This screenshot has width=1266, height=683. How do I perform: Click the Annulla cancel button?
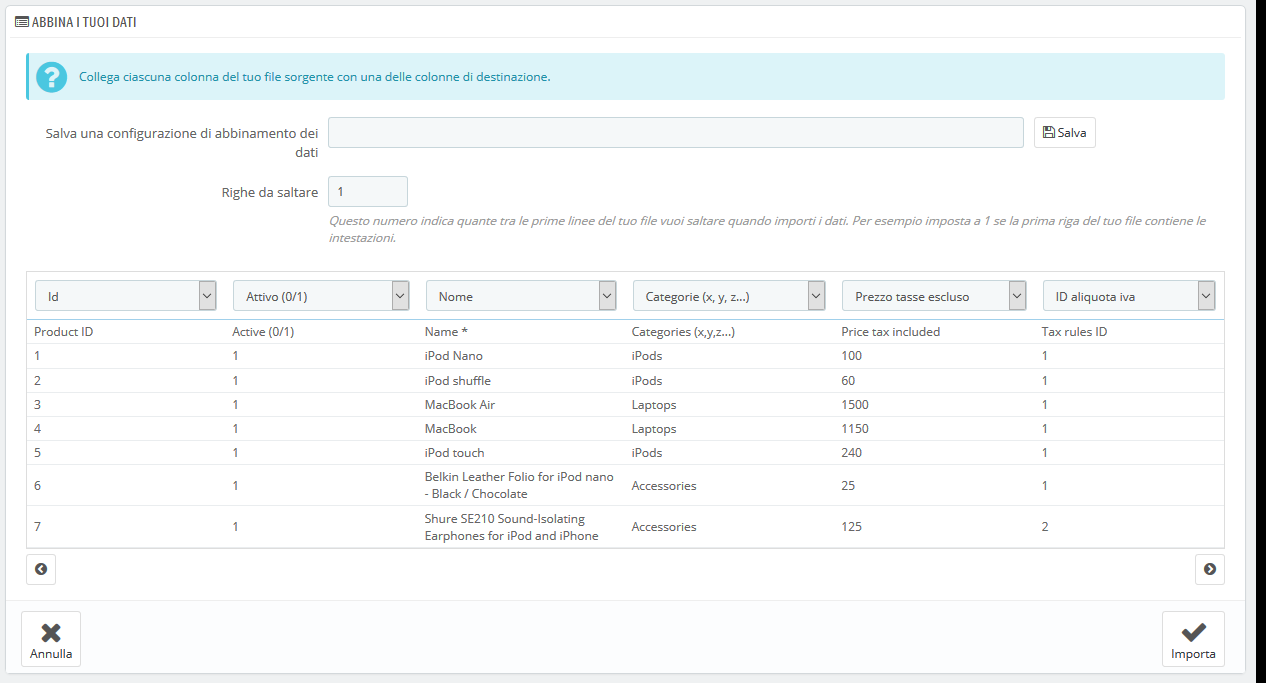(51, 639)
